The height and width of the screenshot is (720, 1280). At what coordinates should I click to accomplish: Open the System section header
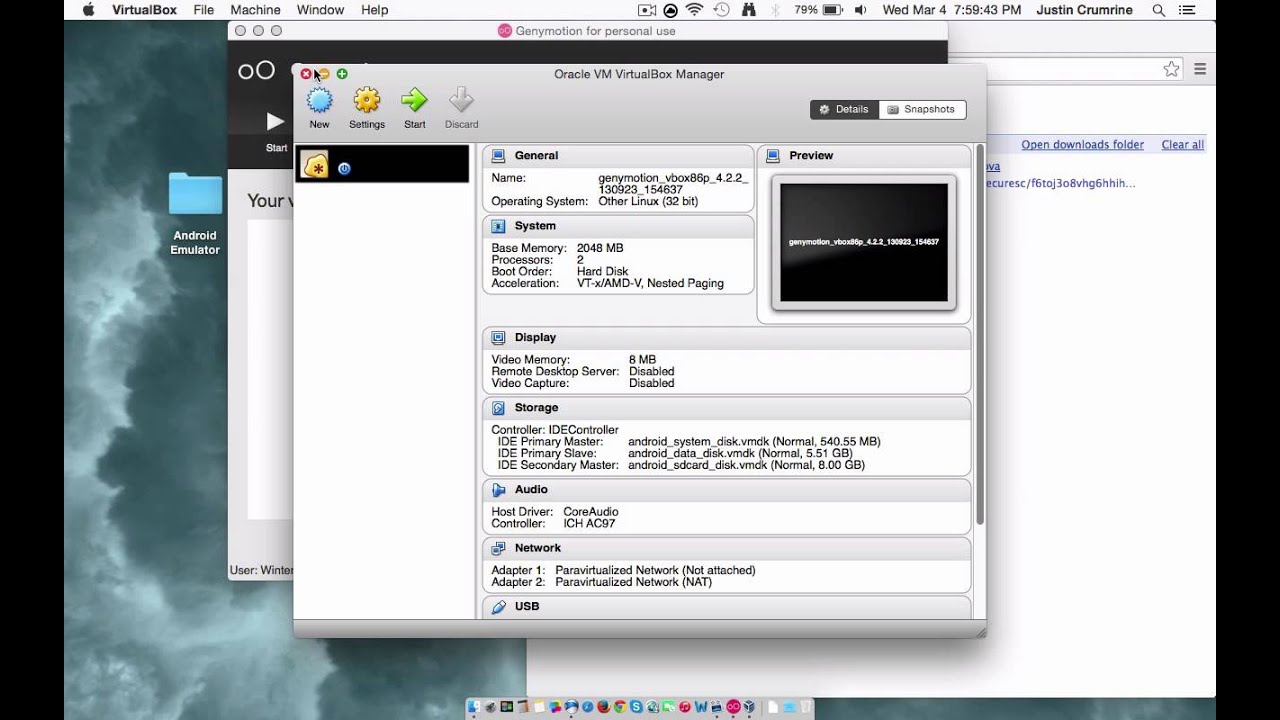pos(618,226)
